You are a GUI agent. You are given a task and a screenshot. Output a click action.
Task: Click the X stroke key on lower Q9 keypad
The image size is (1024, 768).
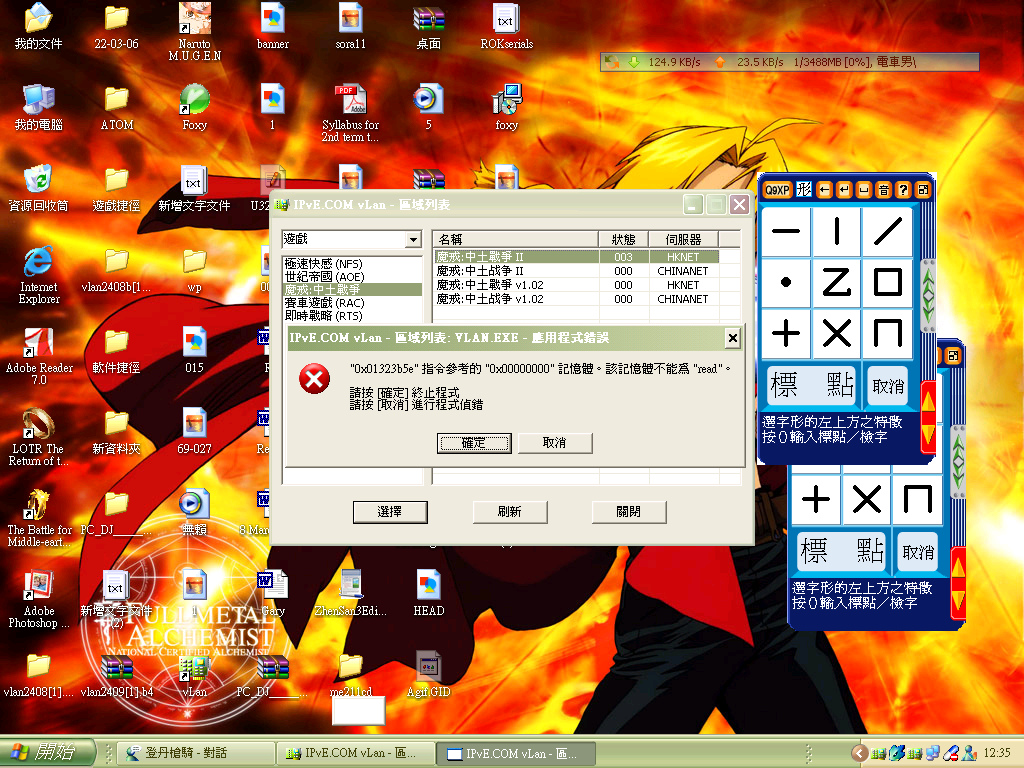pyautogui.click(x=865, y=500)
